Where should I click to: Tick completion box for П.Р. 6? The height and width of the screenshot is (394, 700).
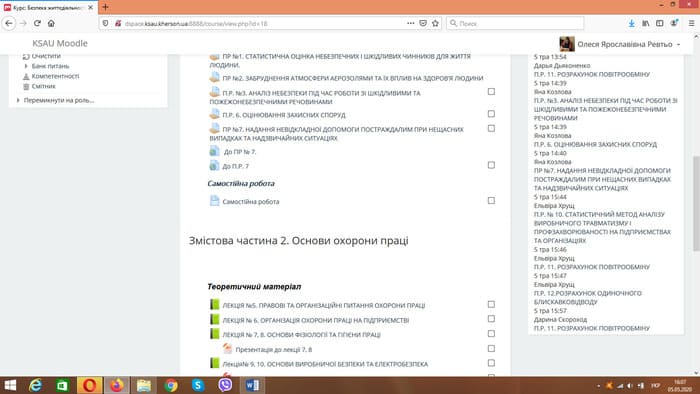[x=491, y=114]
